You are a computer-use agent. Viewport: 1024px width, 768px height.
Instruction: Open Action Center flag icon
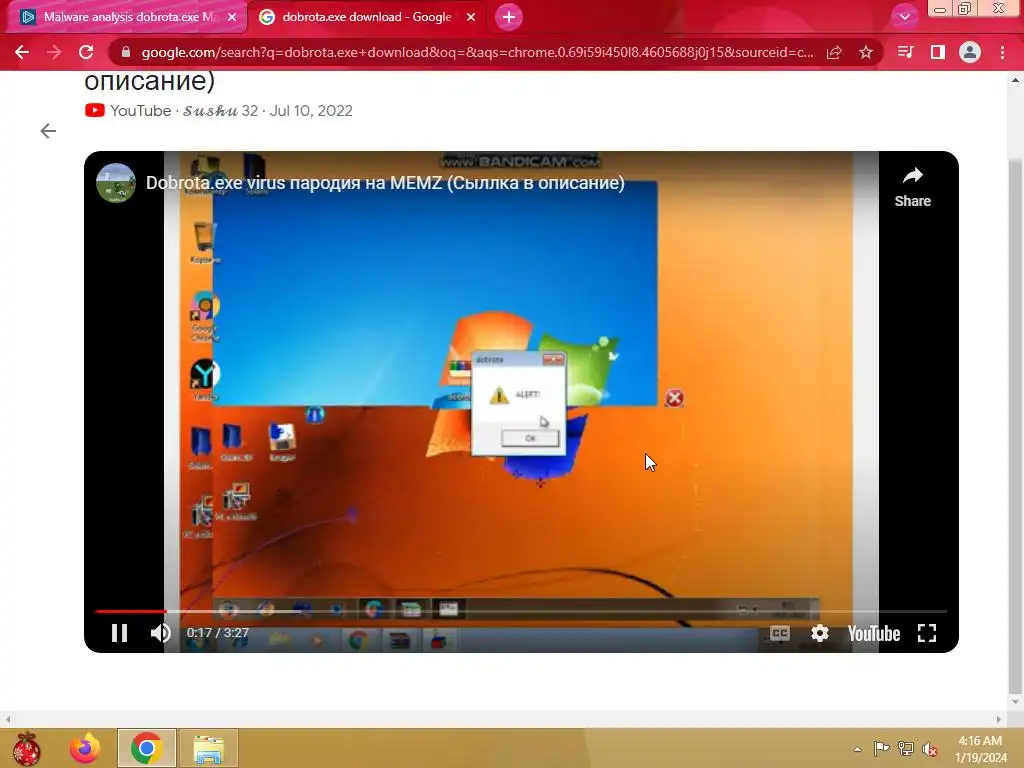pos(881,748)
